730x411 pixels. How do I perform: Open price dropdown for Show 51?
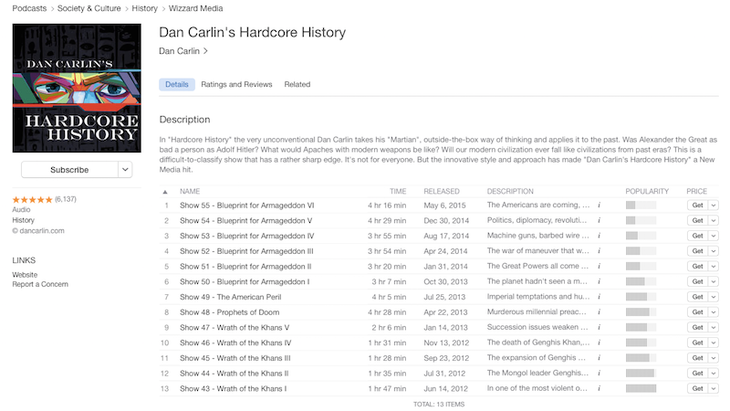(x=713, y=266)
